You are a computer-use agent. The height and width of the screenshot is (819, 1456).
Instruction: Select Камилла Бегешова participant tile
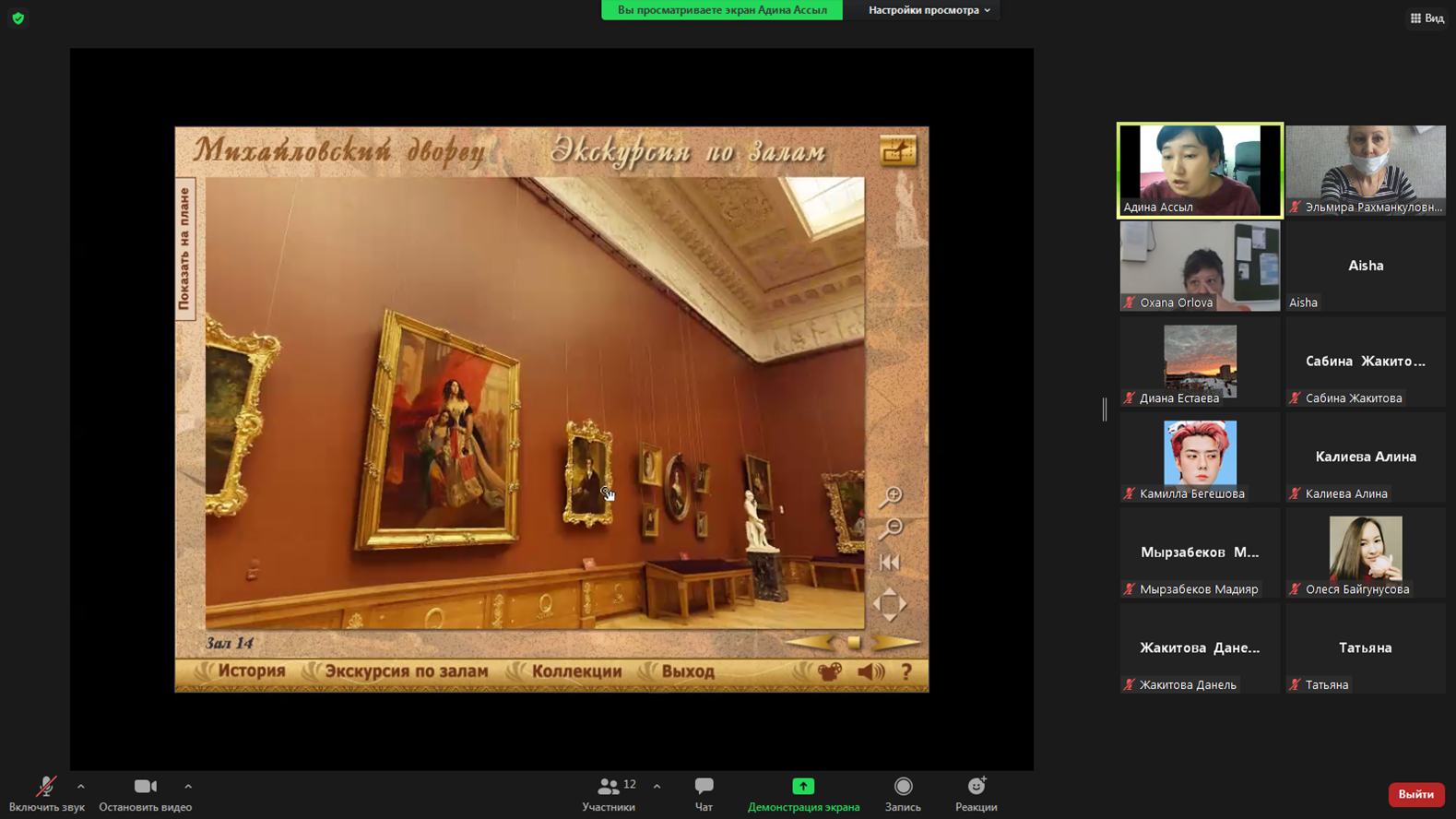point(1200,457)
